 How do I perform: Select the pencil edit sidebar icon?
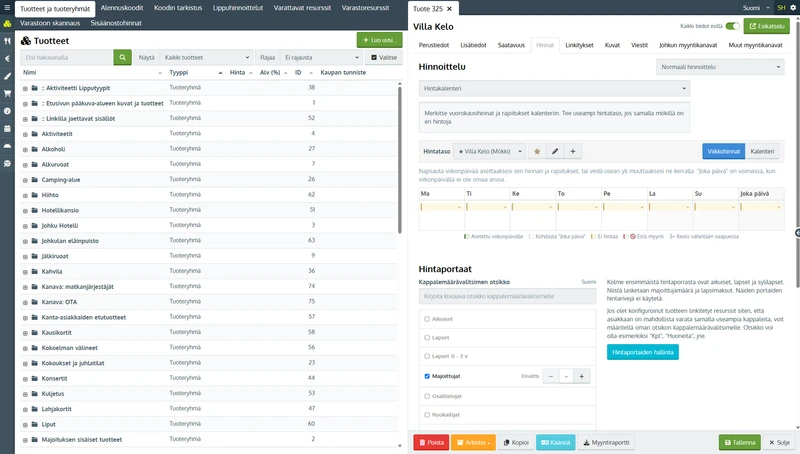pyautogui.click(x=7, y=76)
